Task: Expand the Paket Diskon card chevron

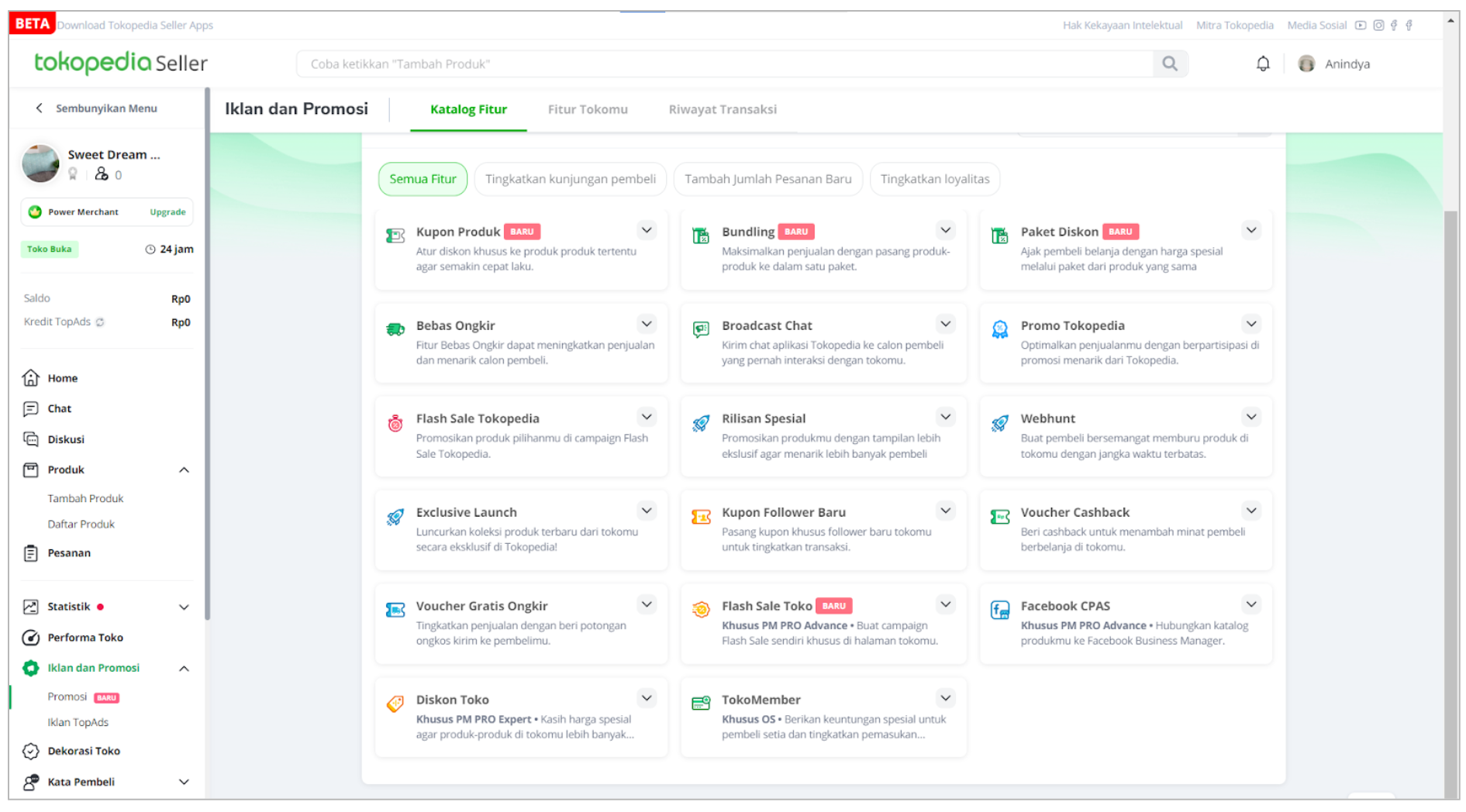Action: pyautogui.click(x=1250, y=230)
